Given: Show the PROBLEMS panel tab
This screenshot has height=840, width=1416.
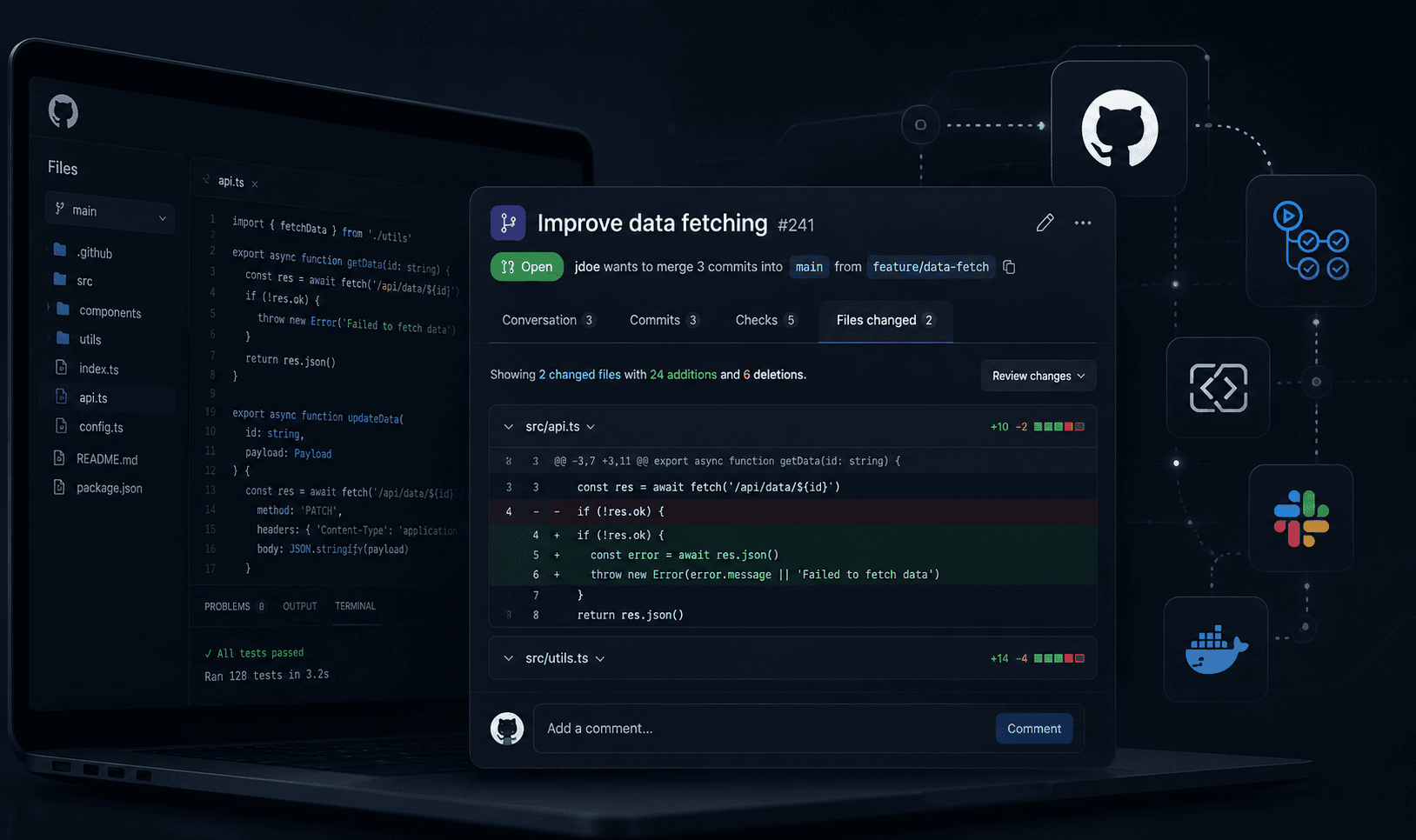Looking at the screenshot, I should tap(234, 606).
